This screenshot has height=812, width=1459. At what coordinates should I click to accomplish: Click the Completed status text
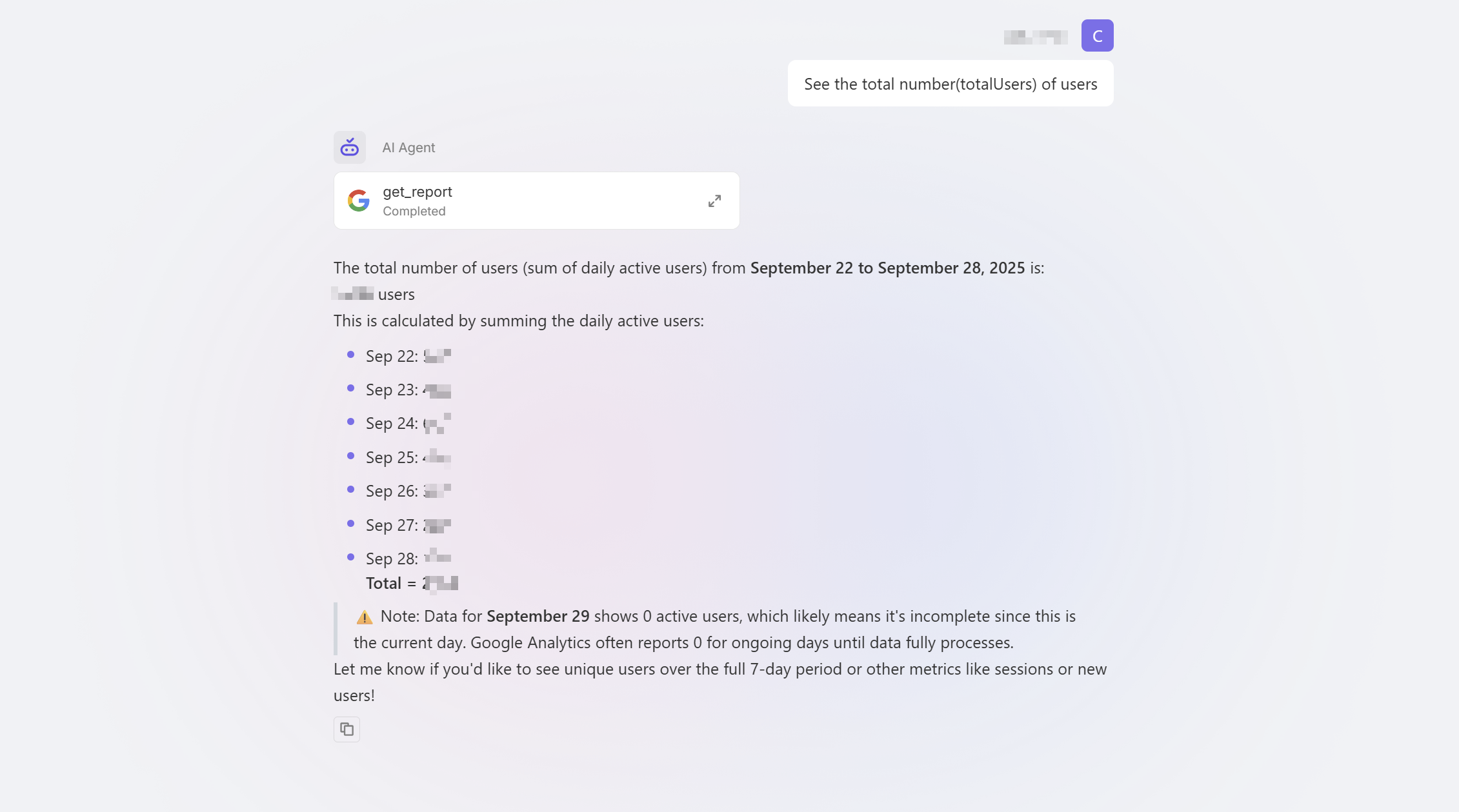(x=414, y=211)
